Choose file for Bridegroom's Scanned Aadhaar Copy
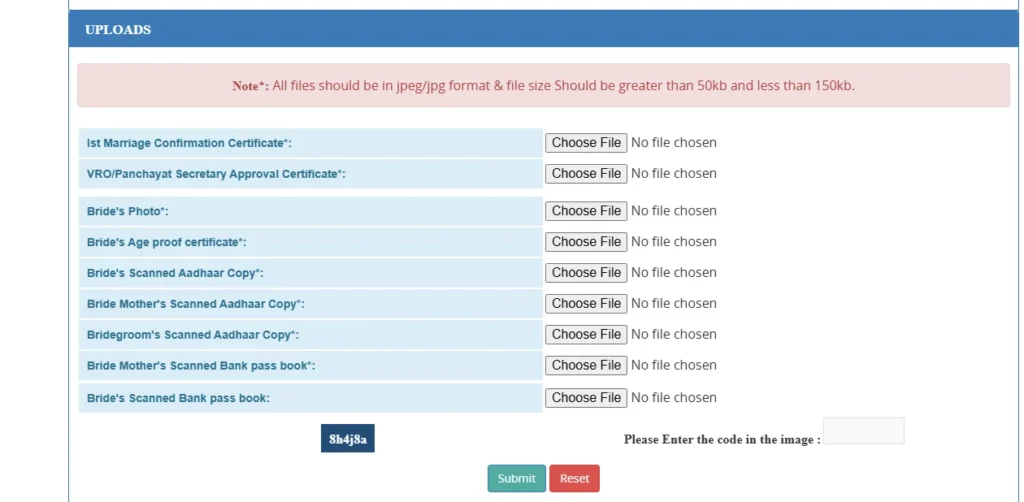The image size is (1024, 502). click(586, 334)
